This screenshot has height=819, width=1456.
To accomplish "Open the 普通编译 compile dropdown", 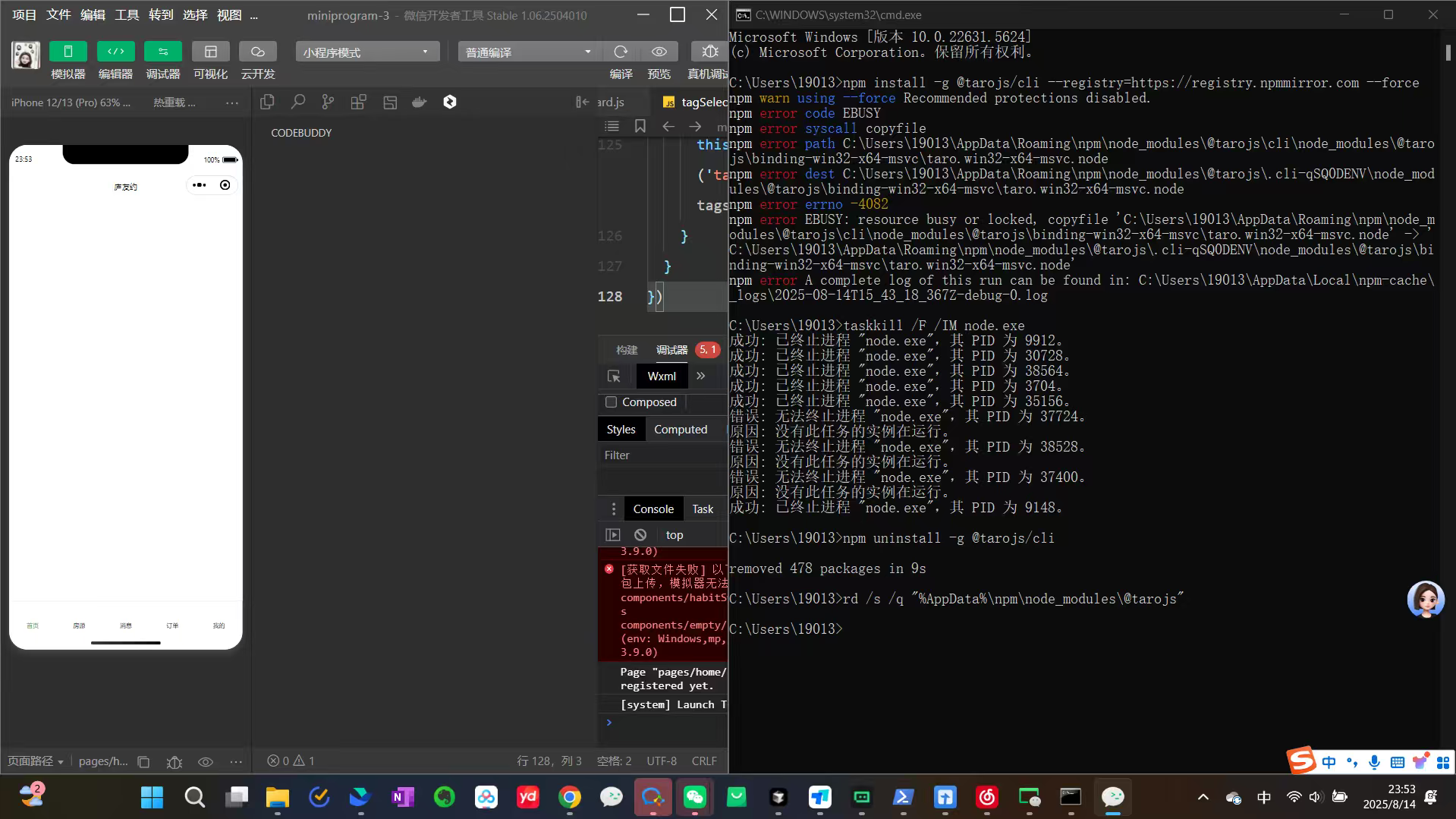I will pyautogui.click(x=529, y=52).
